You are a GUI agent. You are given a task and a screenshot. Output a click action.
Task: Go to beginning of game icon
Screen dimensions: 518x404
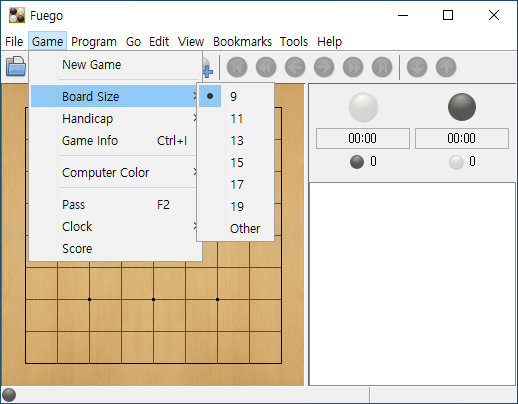tap(237, 67)
